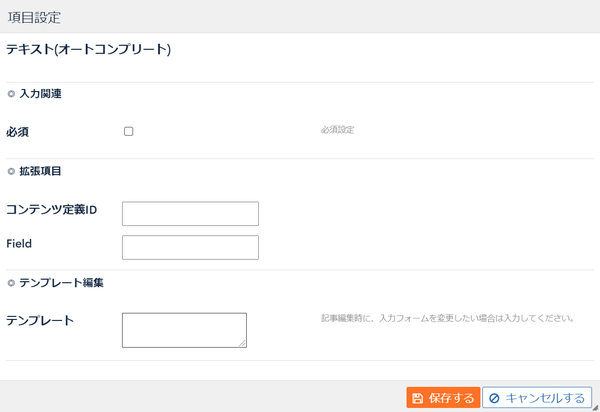Click the bullet icon beside テンプレート編集

(x=11, y=283)
